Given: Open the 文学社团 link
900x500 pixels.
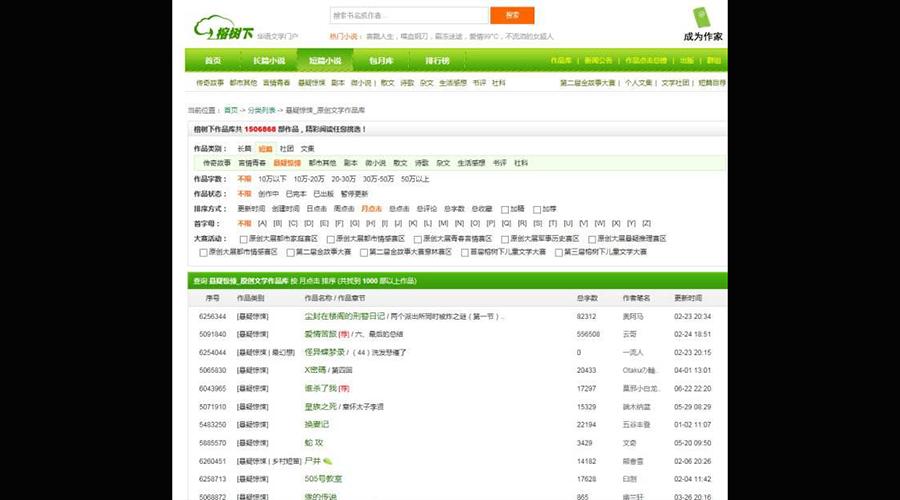Looking at the screenshot, I should [x=675, y=83].
